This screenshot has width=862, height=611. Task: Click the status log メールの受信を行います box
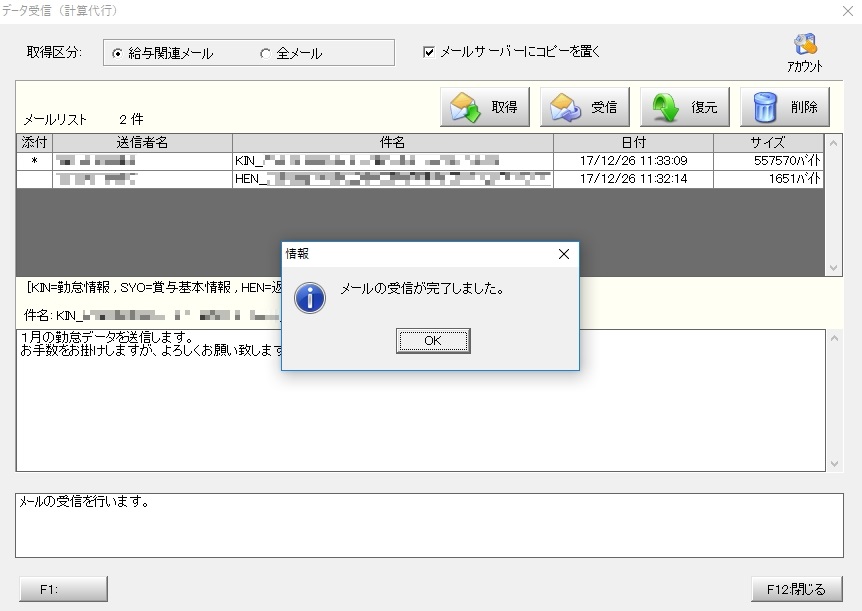point(429,525)
